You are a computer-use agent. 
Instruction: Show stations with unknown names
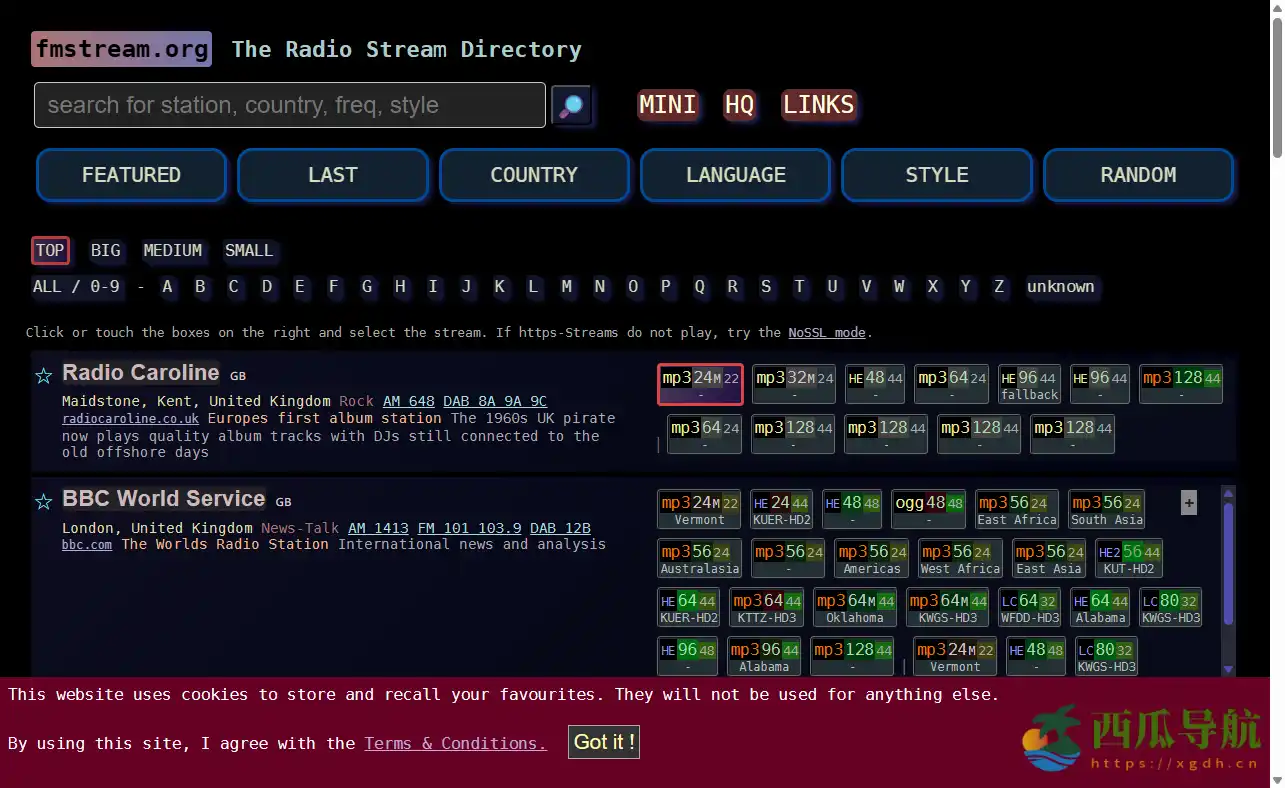pos(1060,287)
